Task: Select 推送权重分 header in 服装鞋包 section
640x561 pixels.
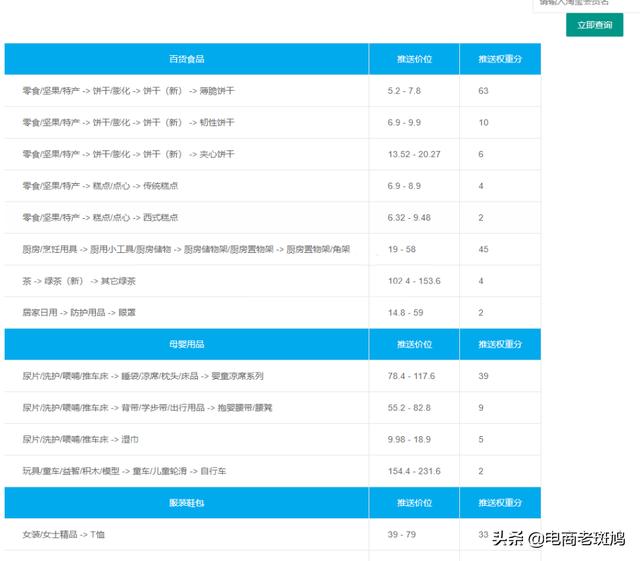Action: pyautogui.click(x=500, y=503)
